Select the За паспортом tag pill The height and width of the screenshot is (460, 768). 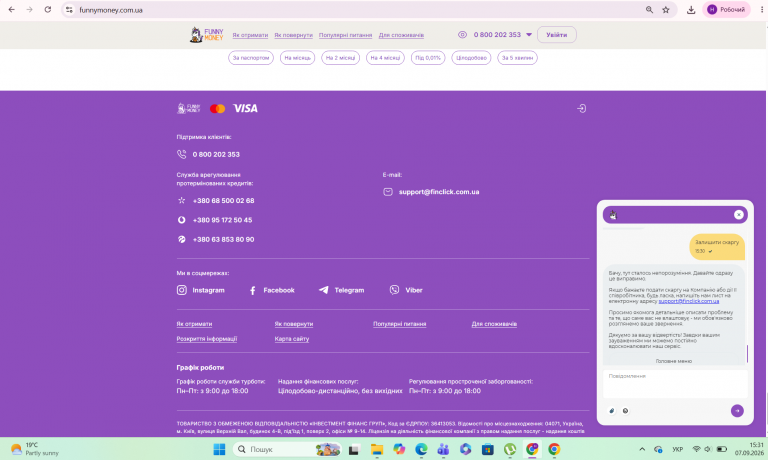[x=251, y=58]
